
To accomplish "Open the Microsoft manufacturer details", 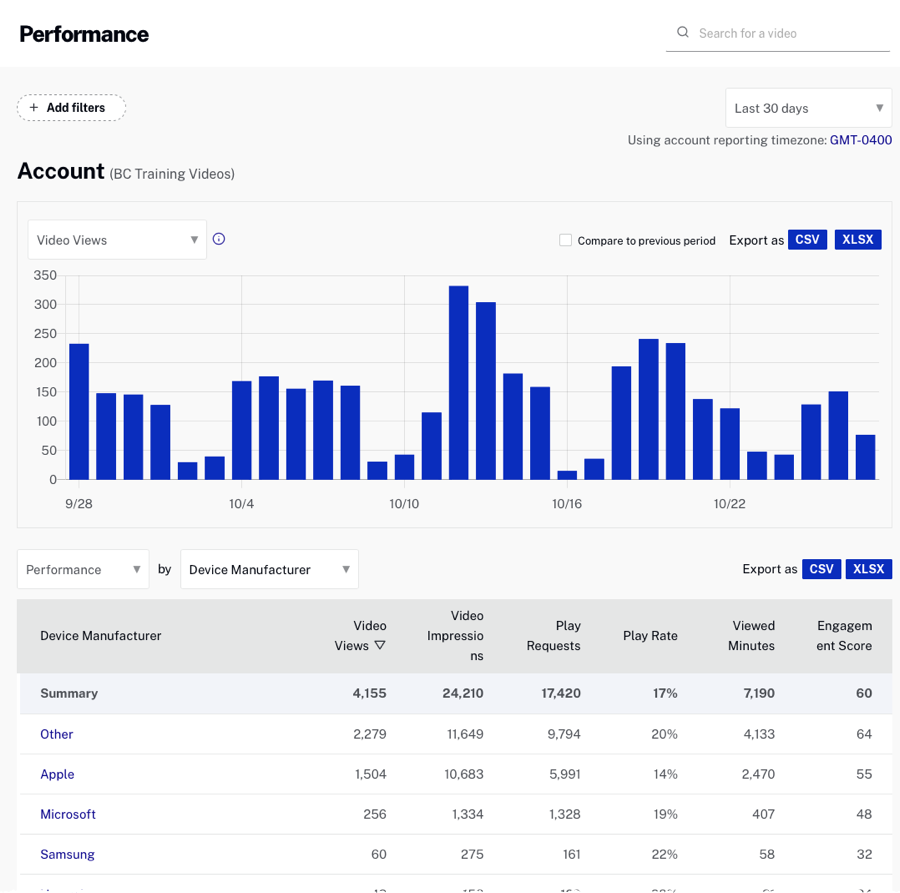I will click(x=67, y=814).
